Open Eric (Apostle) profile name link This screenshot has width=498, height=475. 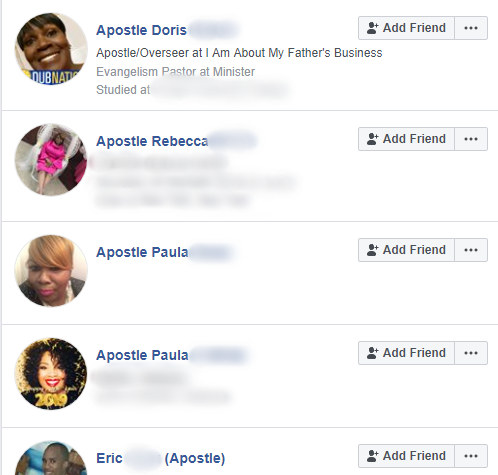tap(160, 458)
